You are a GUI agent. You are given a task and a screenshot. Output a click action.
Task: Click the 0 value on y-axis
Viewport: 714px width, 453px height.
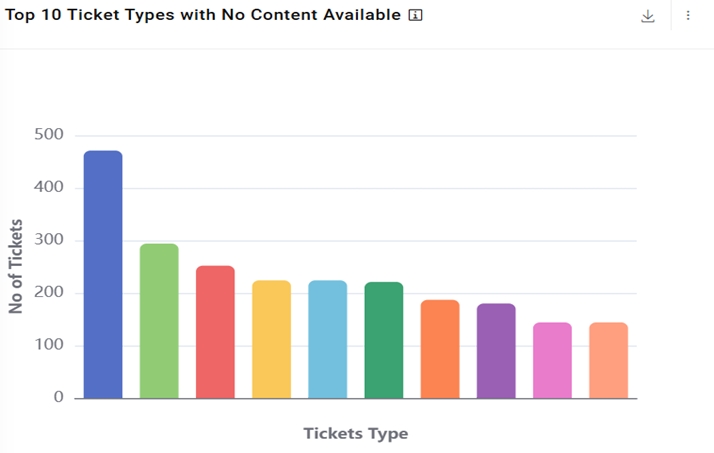click(x=58, y=398)
